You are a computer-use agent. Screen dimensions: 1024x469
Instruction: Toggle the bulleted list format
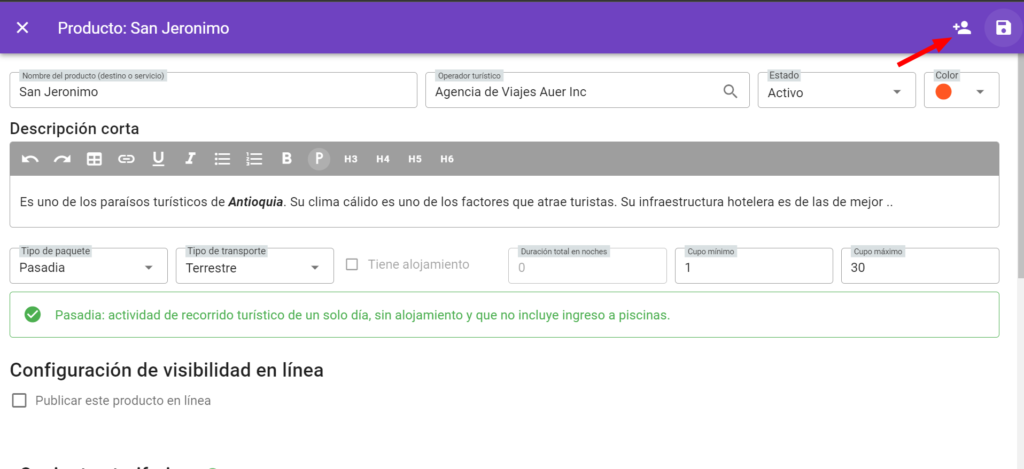click(223, 159)
